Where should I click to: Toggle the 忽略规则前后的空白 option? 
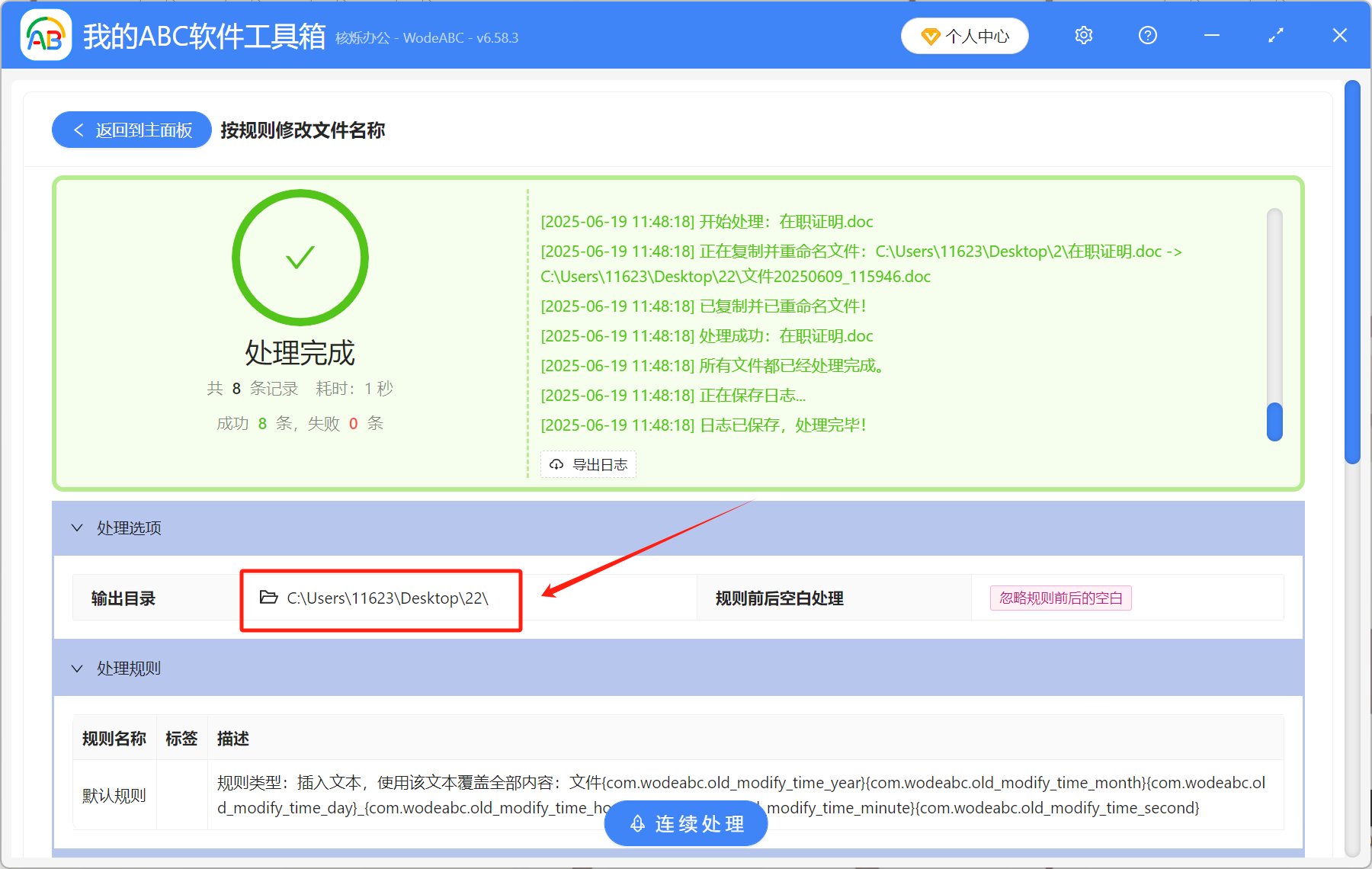coord(1060,598)
